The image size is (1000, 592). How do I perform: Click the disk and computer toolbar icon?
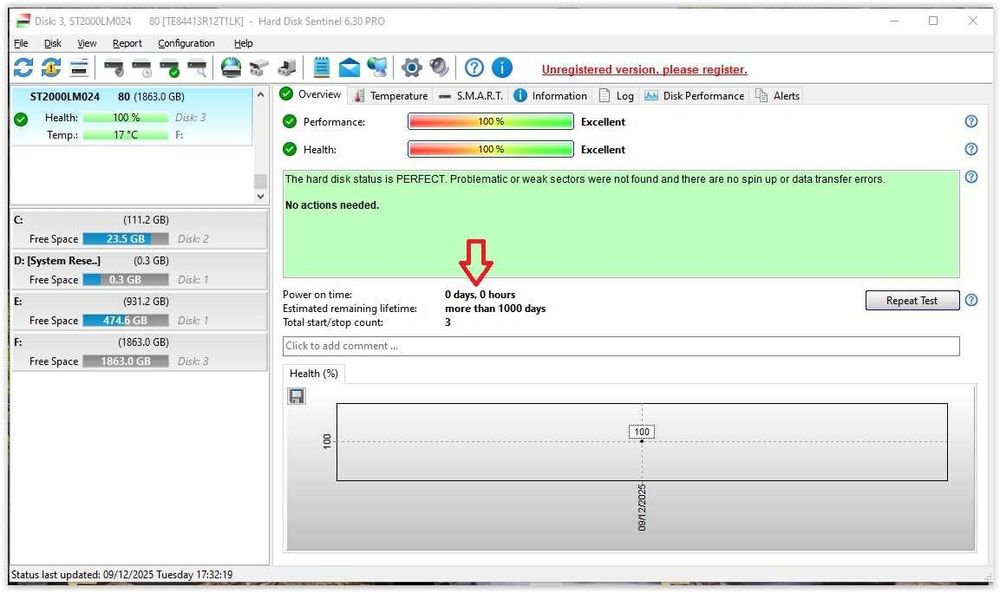[x=287, y=67]
